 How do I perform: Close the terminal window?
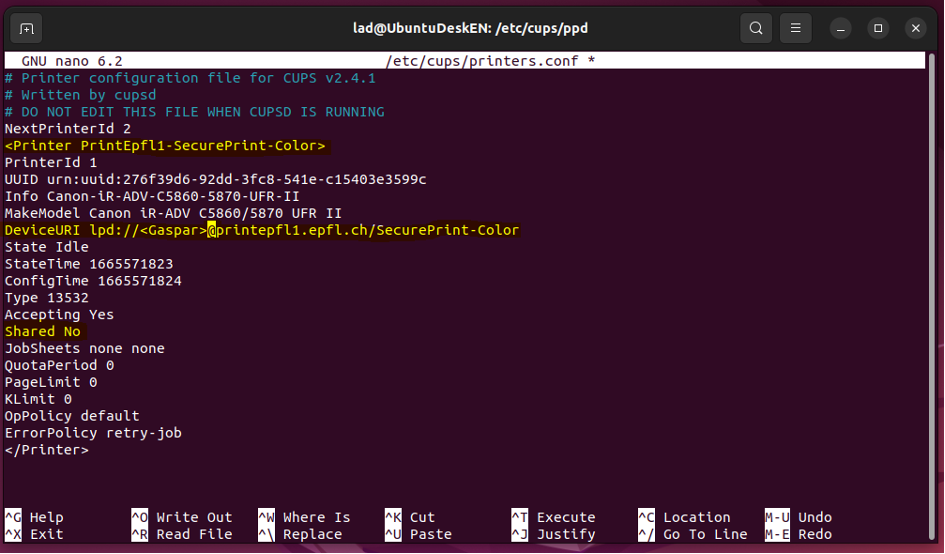(916, 28)
